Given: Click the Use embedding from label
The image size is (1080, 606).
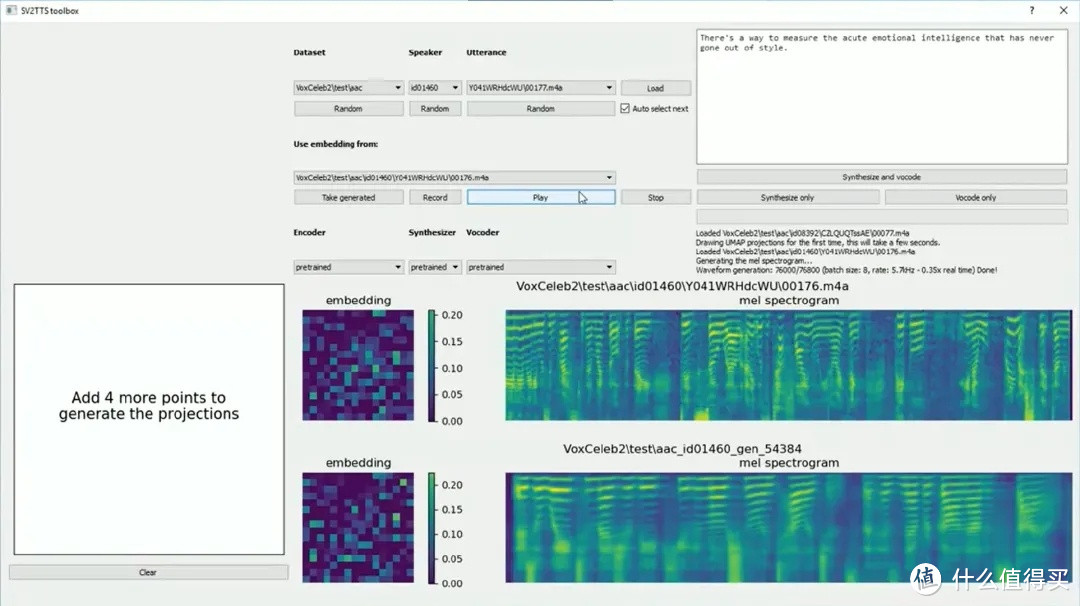Looking at the screenshot, I should [335, 144].
